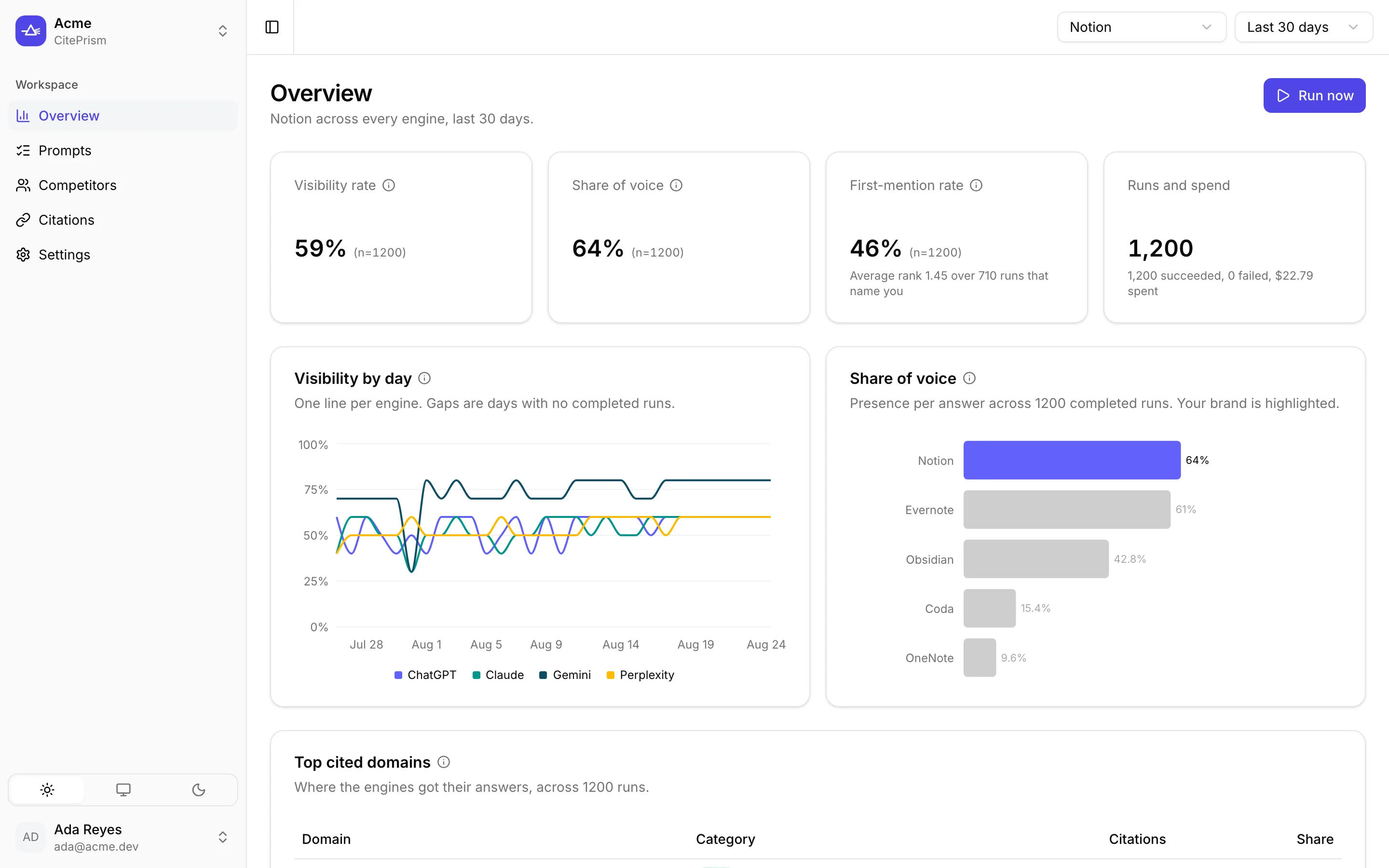
Task: Open the Last 30 days range dropdown
Action: (1304, 27)
